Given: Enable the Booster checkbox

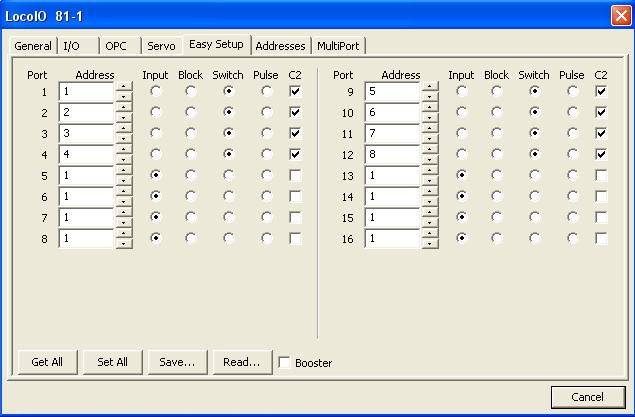Looking at the screenshot, I should (285, 363).
